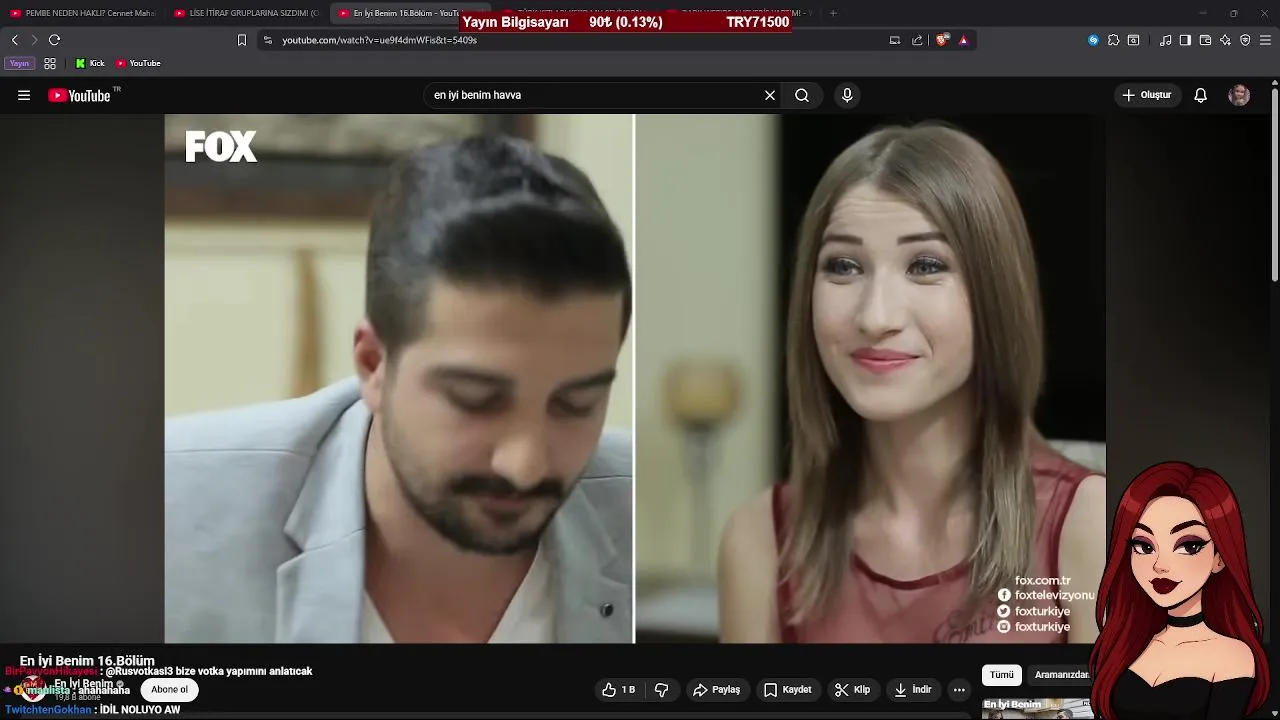1280x720 pixels.
Task: Go forward to the next page
Action: point(33,40)
